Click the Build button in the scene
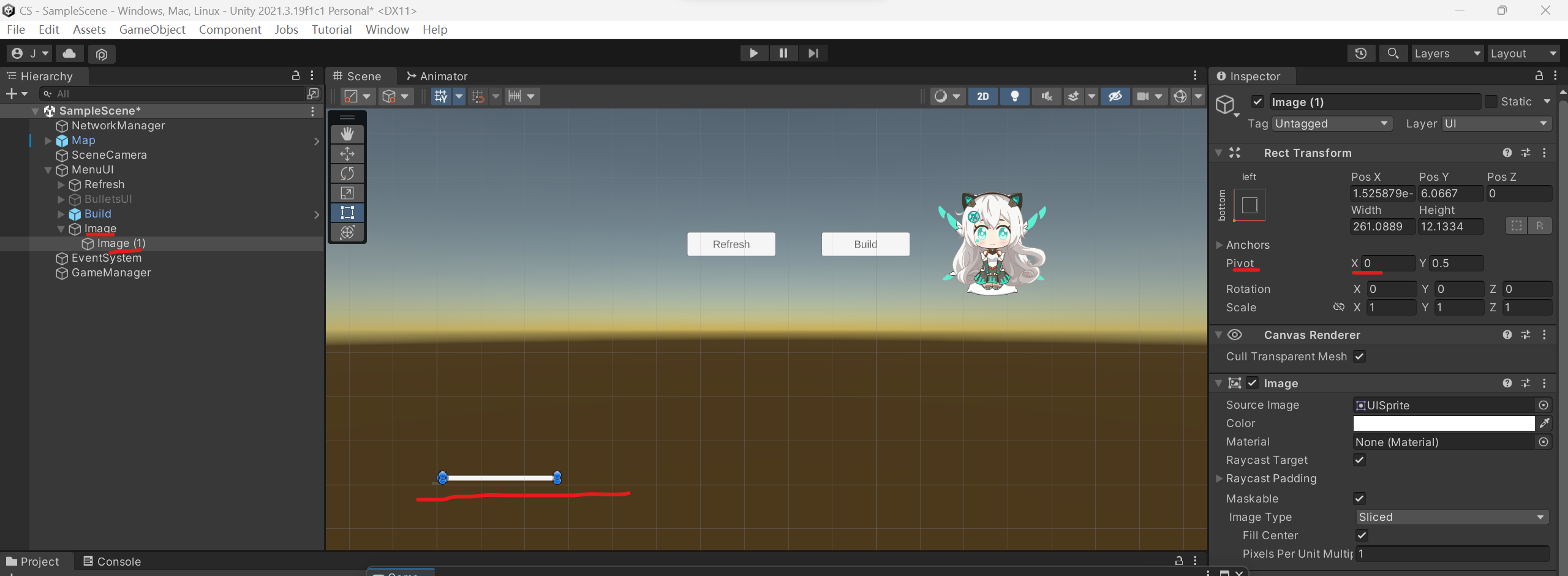Viewport: 1568px width, 576px height. tap(865, 244)
